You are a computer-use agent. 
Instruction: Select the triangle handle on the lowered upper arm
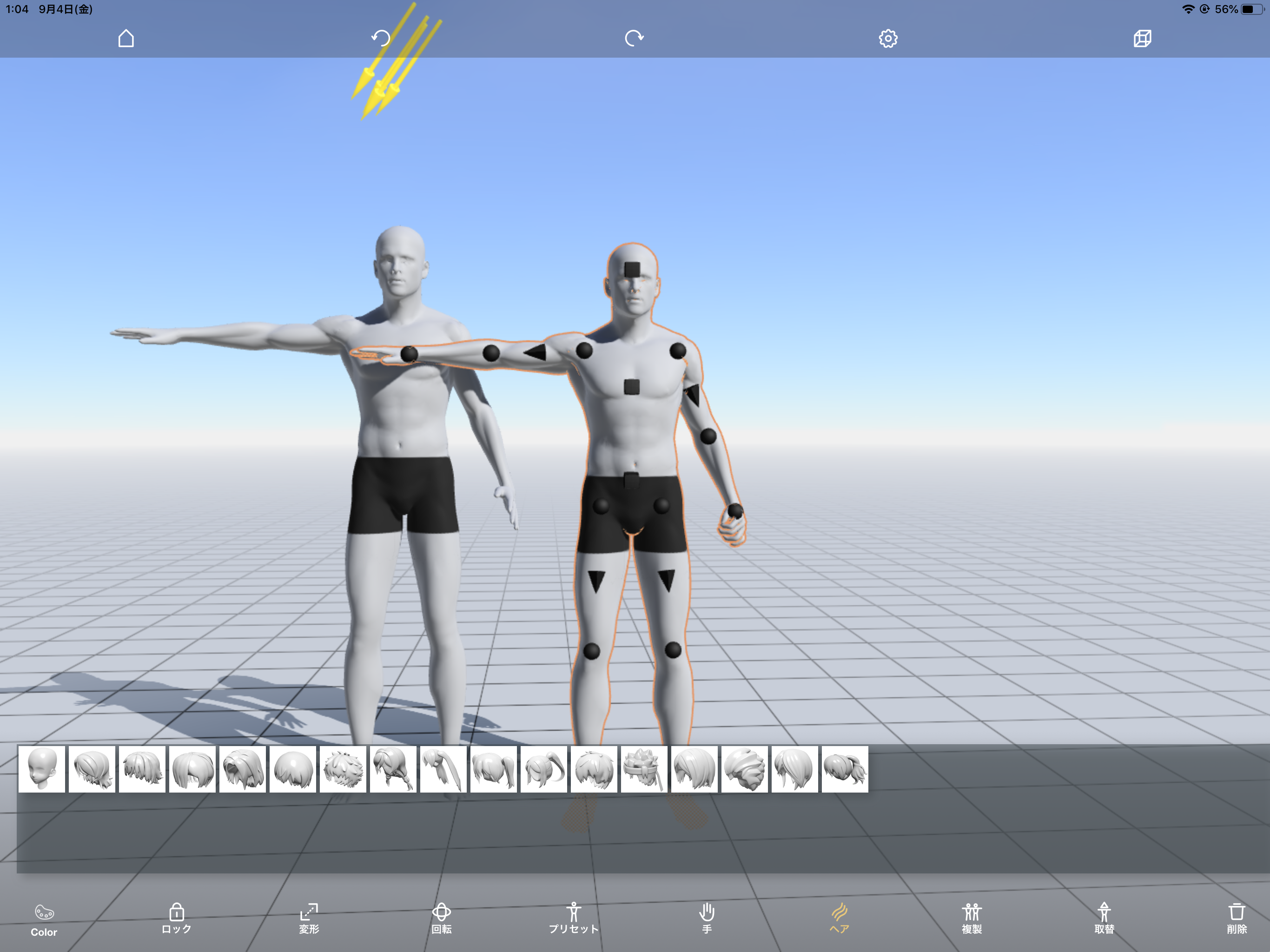coord(693,396)
